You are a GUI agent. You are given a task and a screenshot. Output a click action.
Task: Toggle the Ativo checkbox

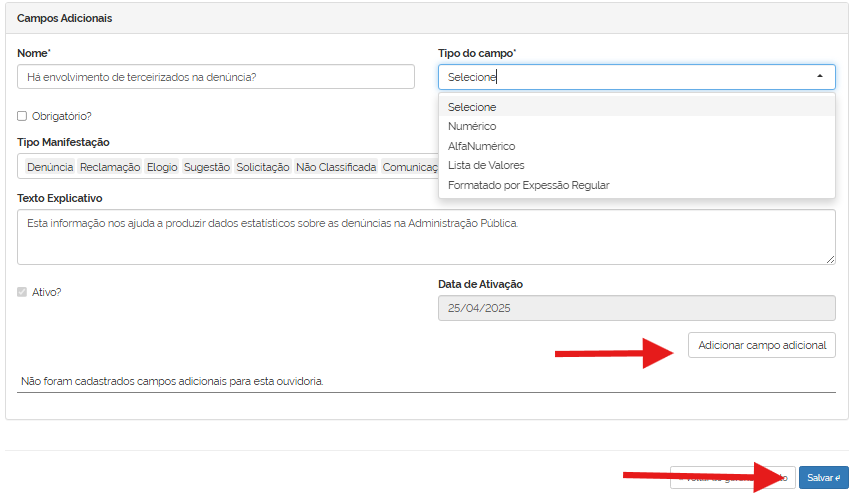click(x=22, y=292)
